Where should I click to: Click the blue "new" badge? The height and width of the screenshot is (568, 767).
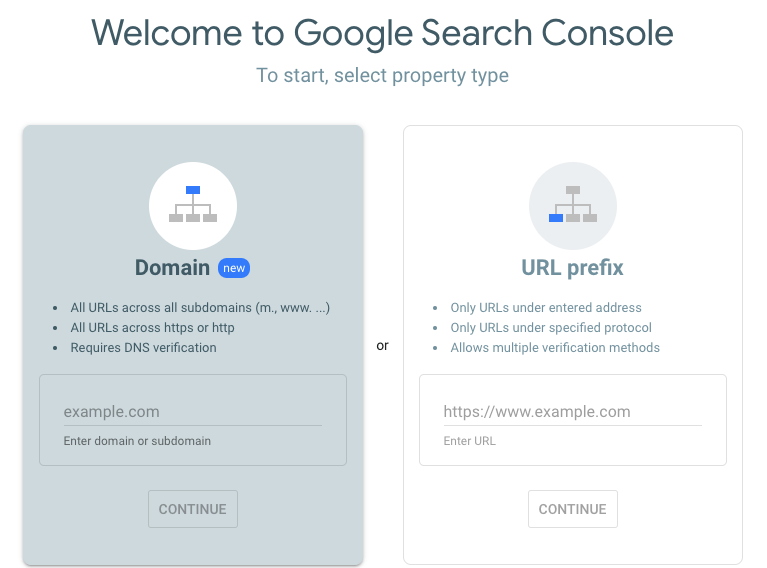233,268
